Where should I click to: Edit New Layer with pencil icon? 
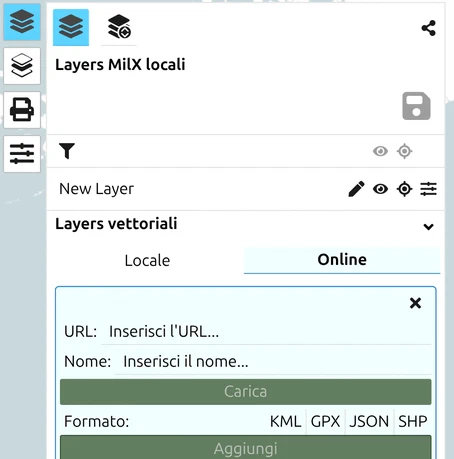point(356,189)
